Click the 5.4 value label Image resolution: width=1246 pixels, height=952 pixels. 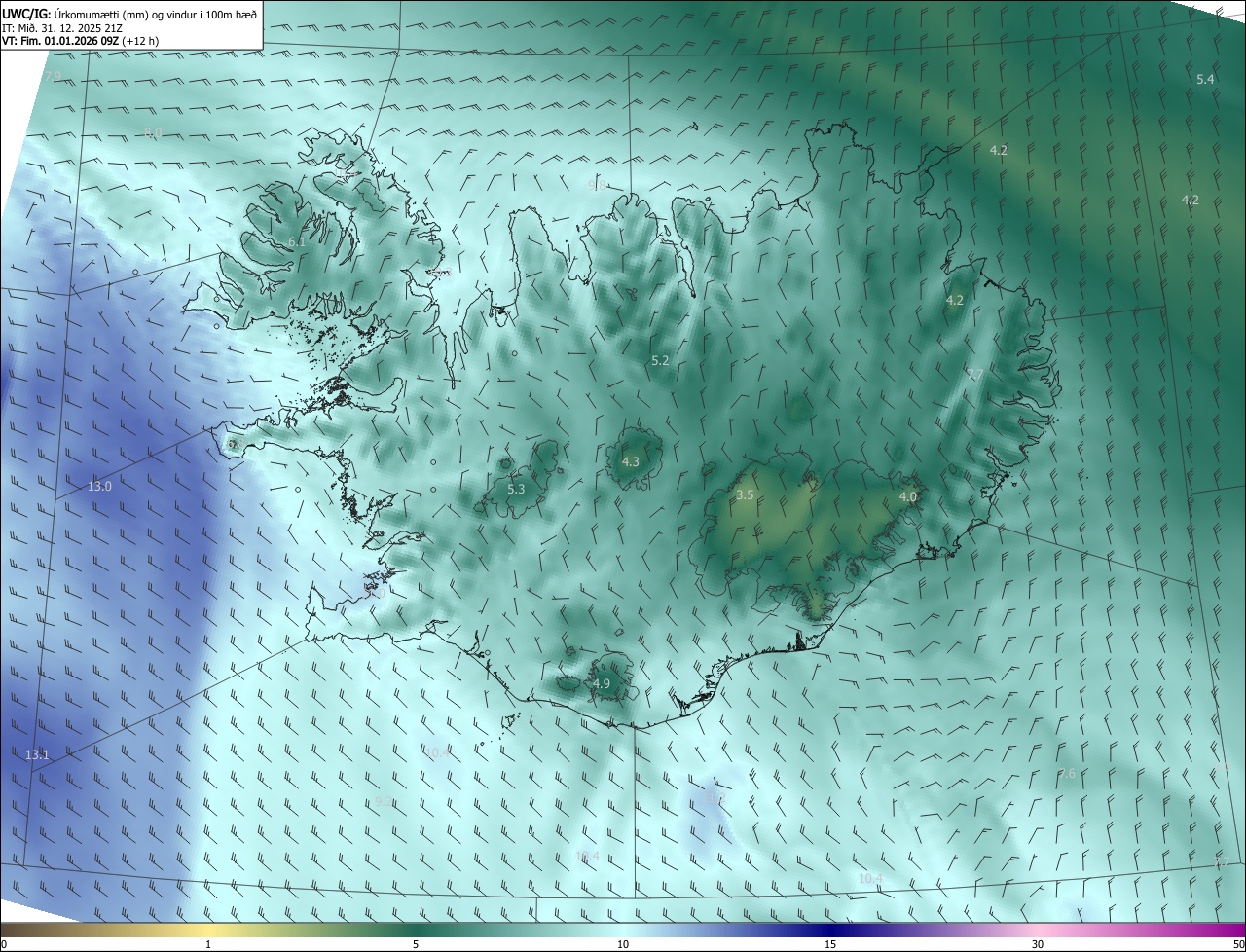[x=1205, y=79]
